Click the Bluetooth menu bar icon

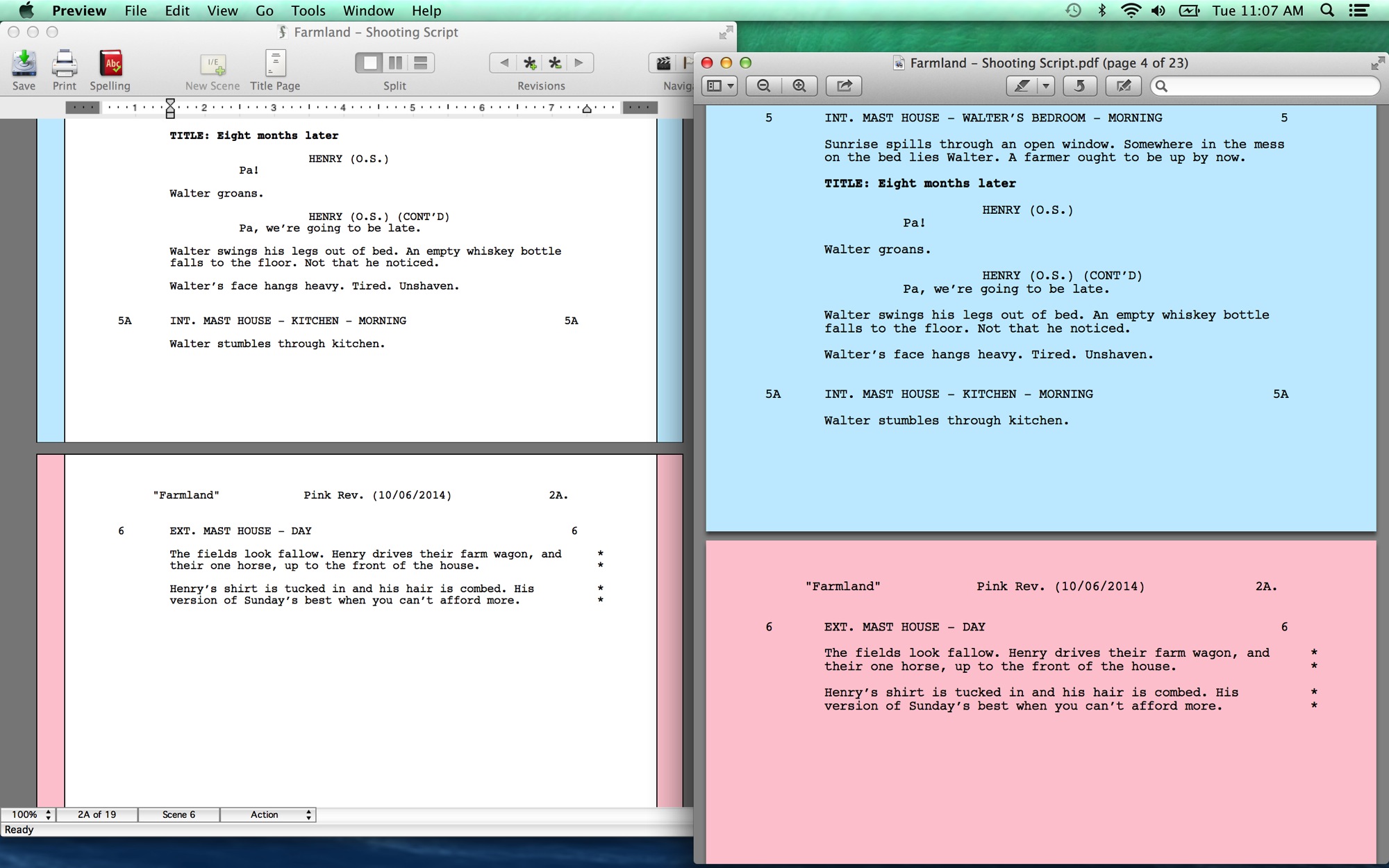point(1101,10)
